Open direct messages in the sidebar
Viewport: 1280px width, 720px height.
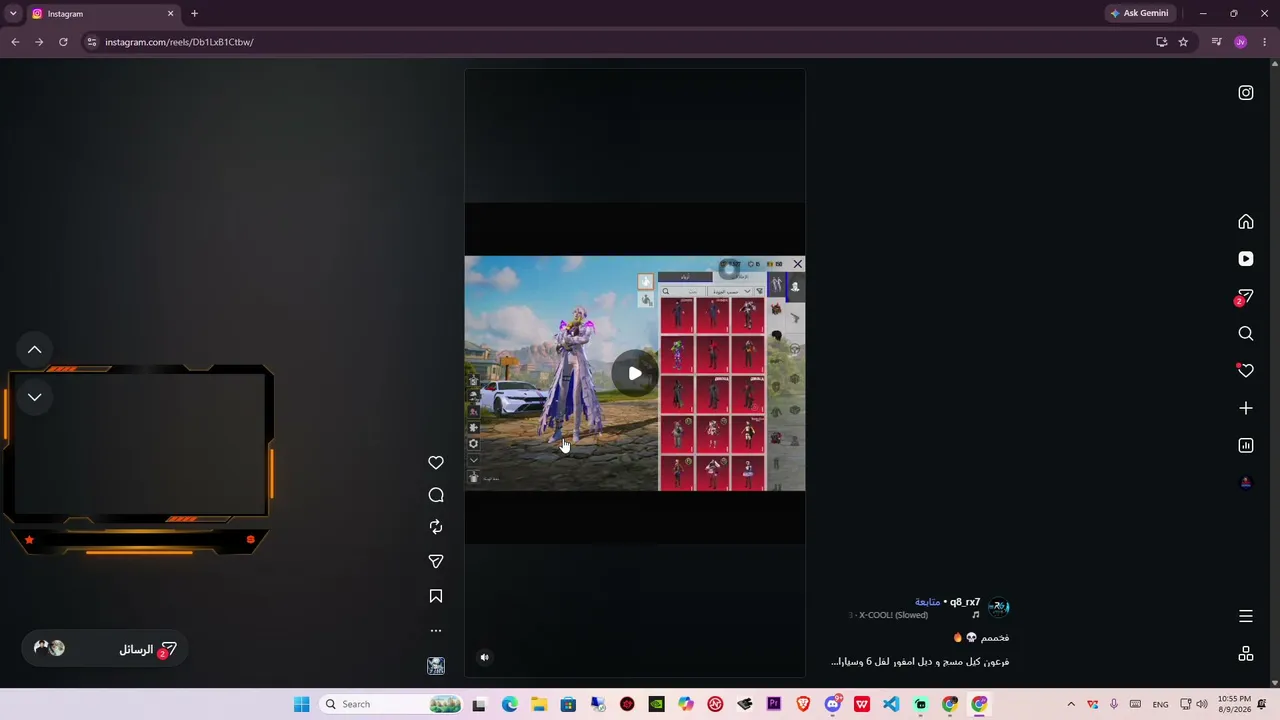click(1245, 297)
